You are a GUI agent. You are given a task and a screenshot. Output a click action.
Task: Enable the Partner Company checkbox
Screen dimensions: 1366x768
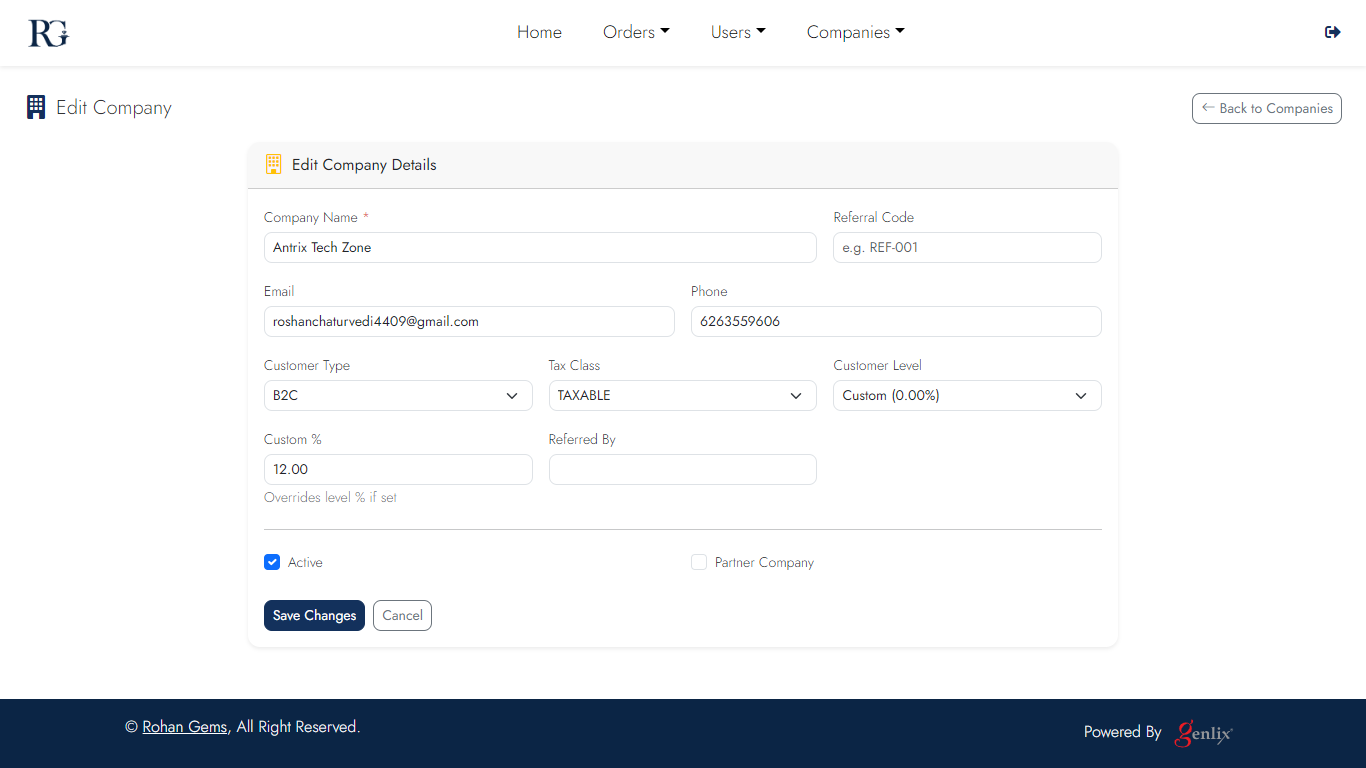point(699,562)
